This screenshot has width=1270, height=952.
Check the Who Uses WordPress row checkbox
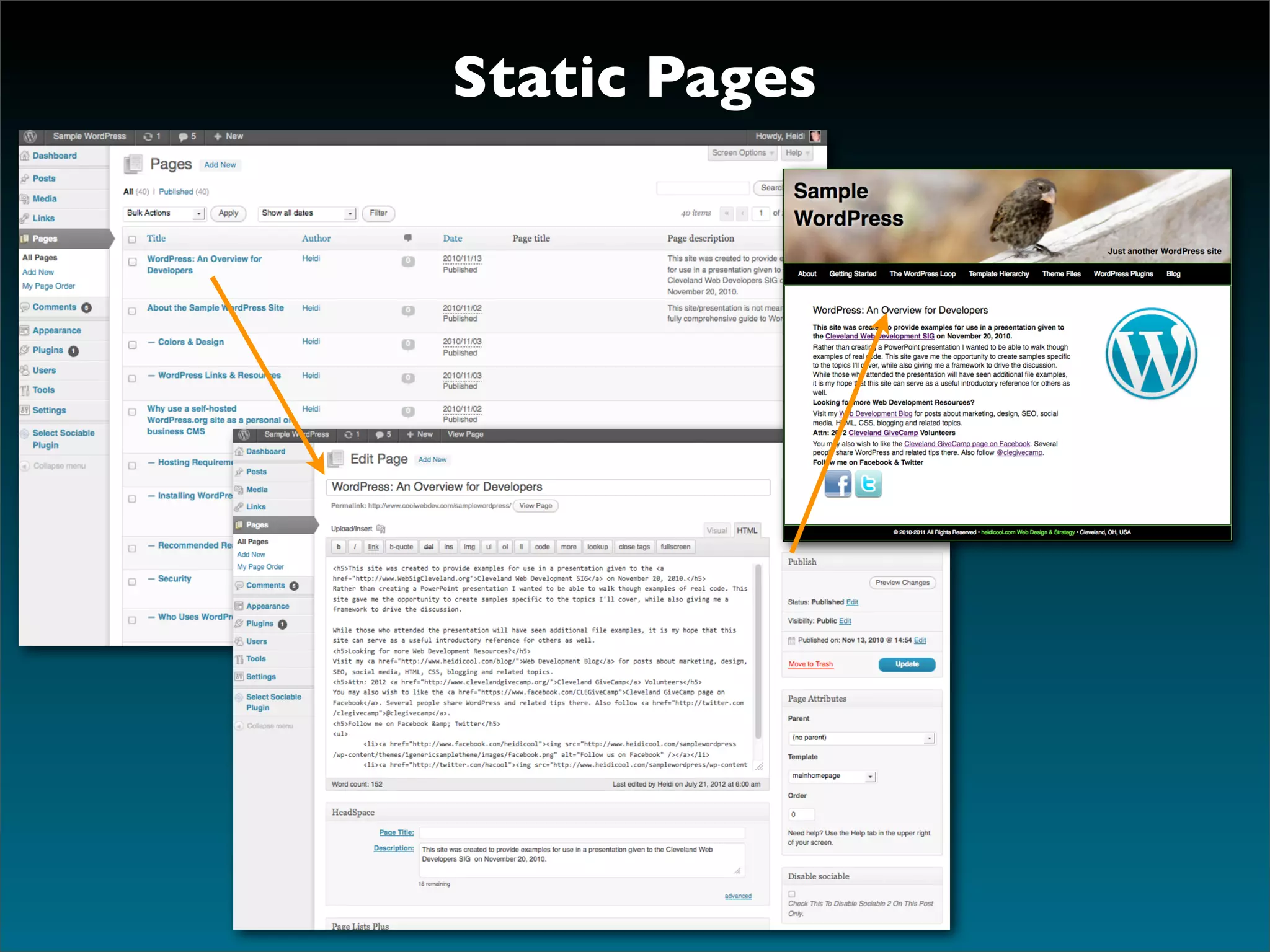coord(132,620)
